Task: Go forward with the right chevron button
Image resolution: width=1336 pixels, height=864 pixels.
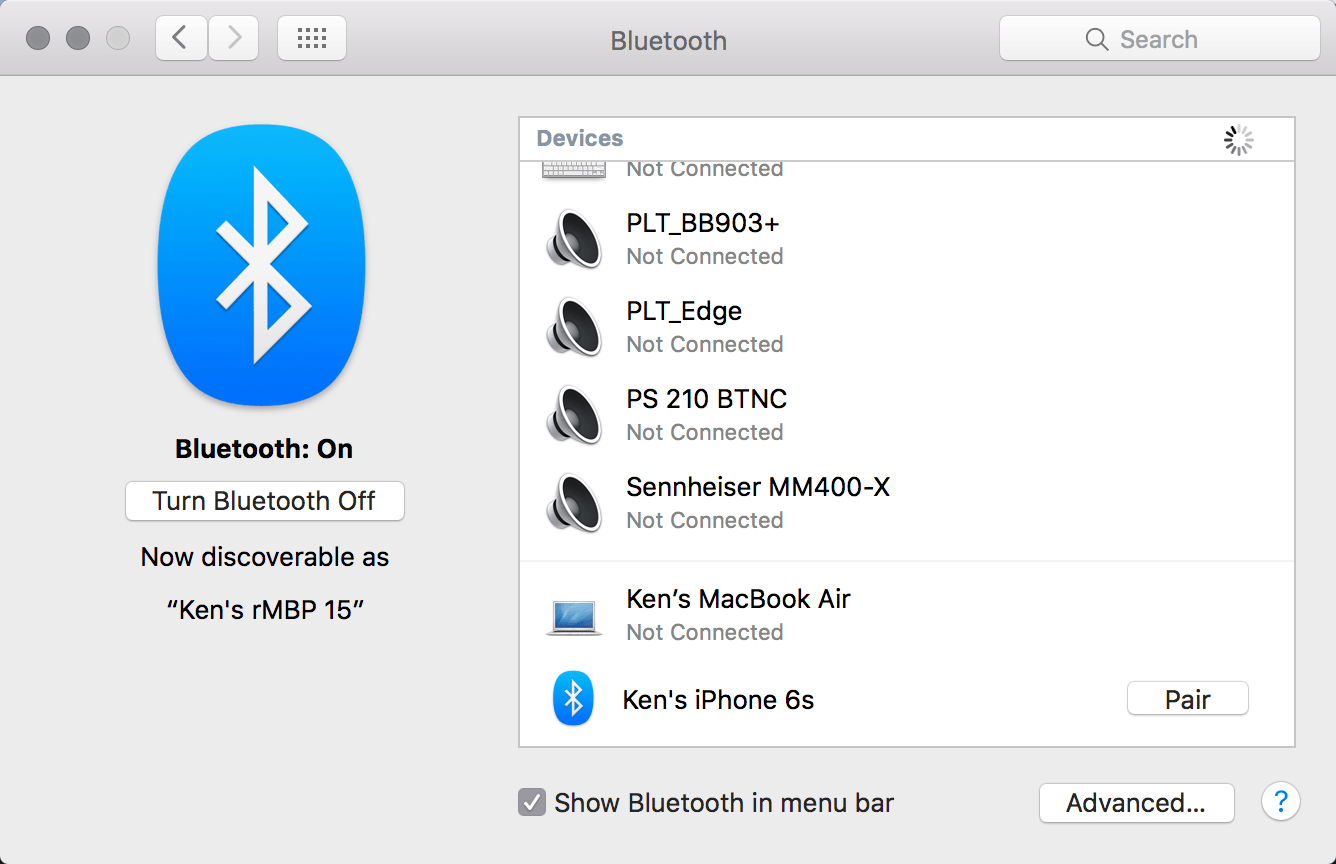Action: [x=233, y=39]
